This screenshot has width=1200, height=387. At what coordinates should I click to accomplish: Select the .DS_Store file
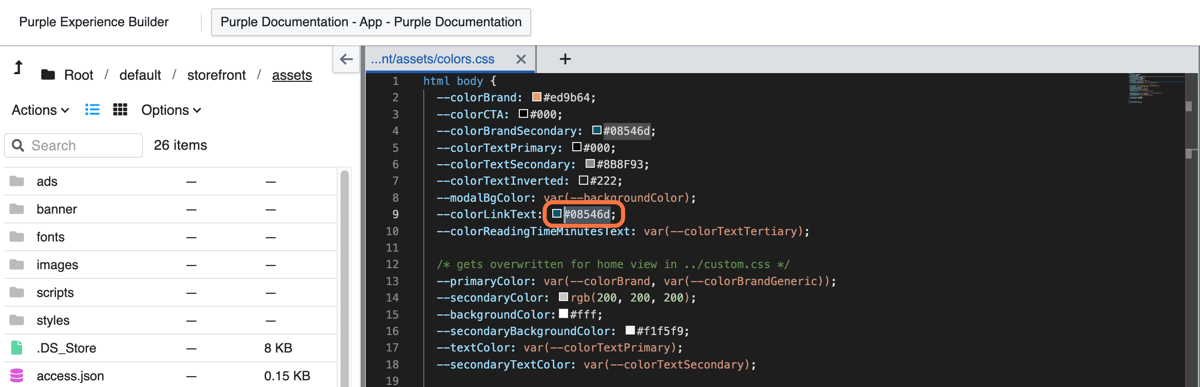coord(67,348)
